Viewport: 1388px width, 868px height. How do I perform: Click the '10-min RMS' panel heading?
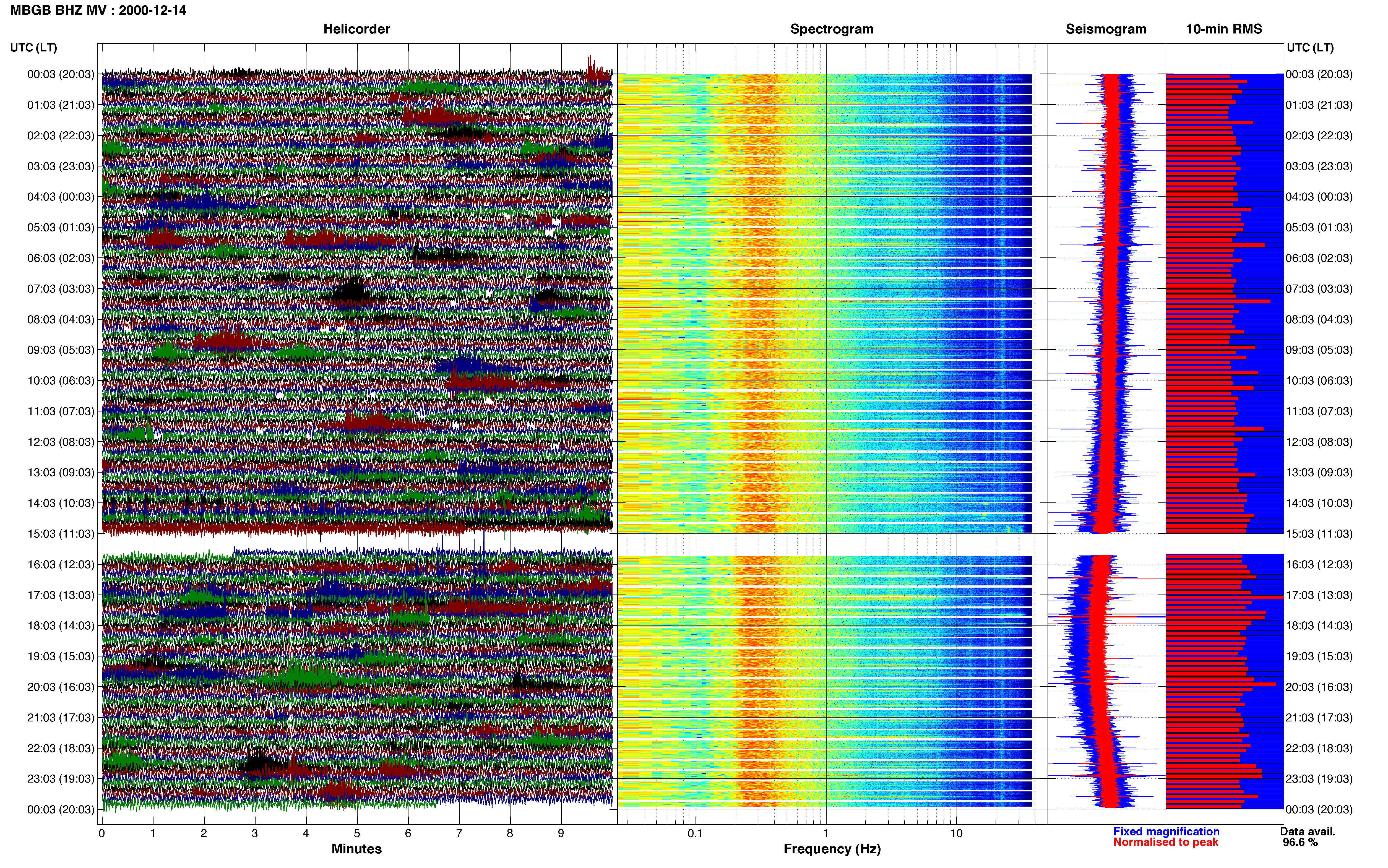click(1224, 29)
